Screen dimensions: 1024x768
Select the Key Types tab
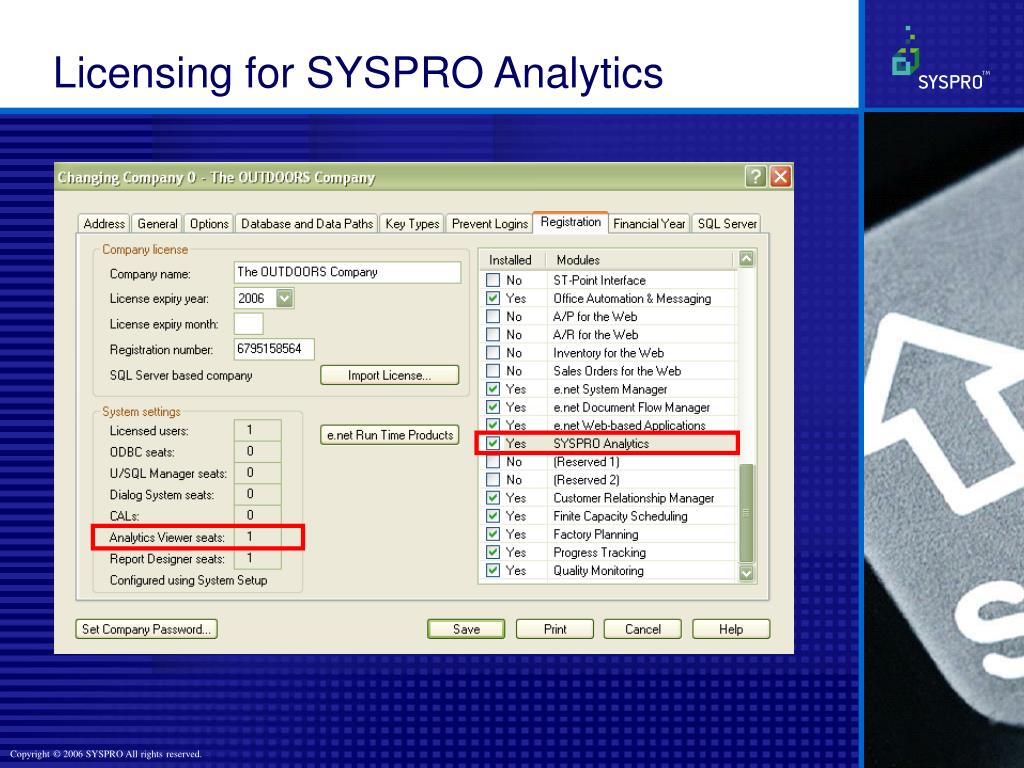point(412,223)
